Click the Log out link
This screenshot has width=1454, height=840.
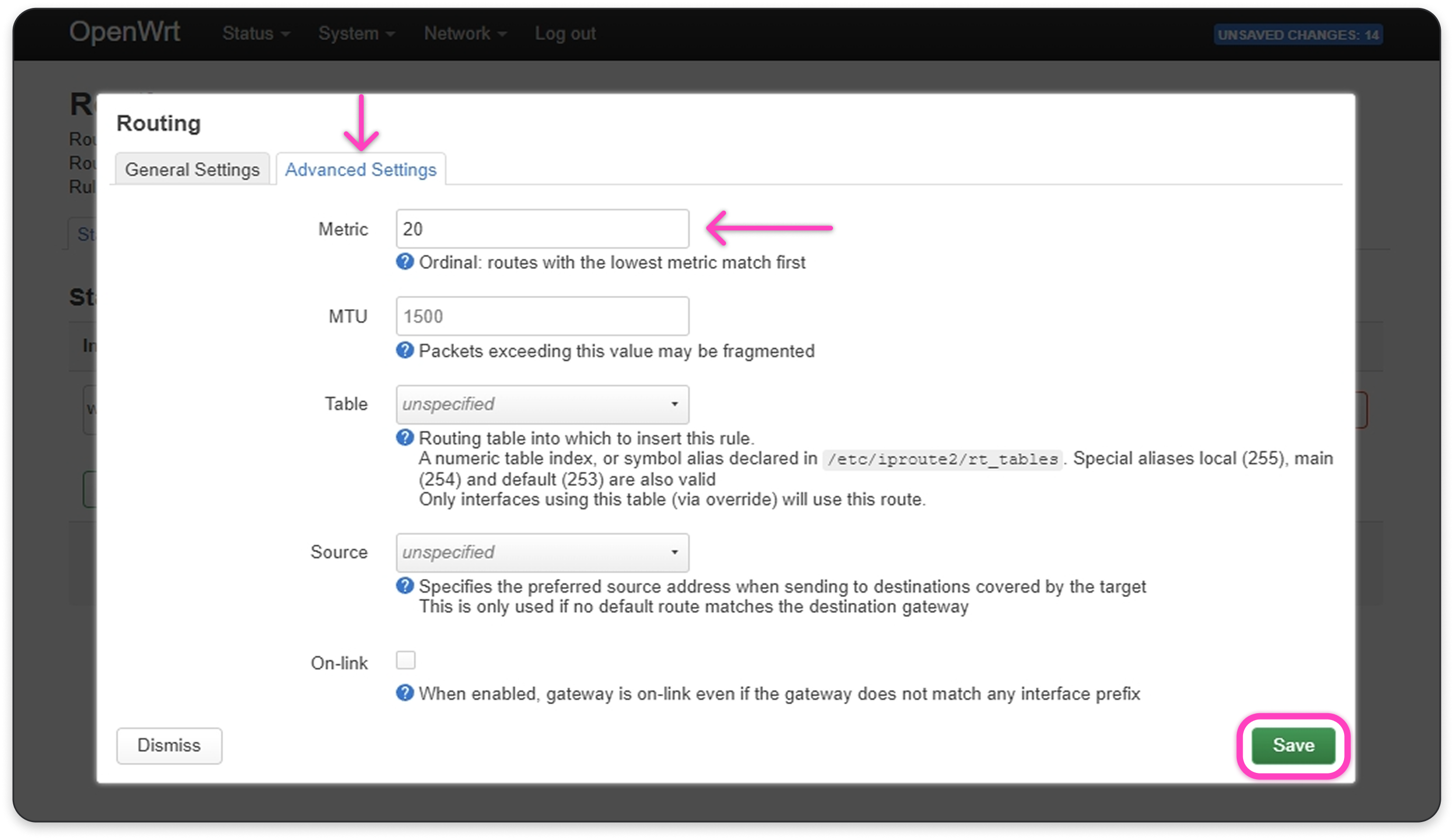click(x=565, y=33)
